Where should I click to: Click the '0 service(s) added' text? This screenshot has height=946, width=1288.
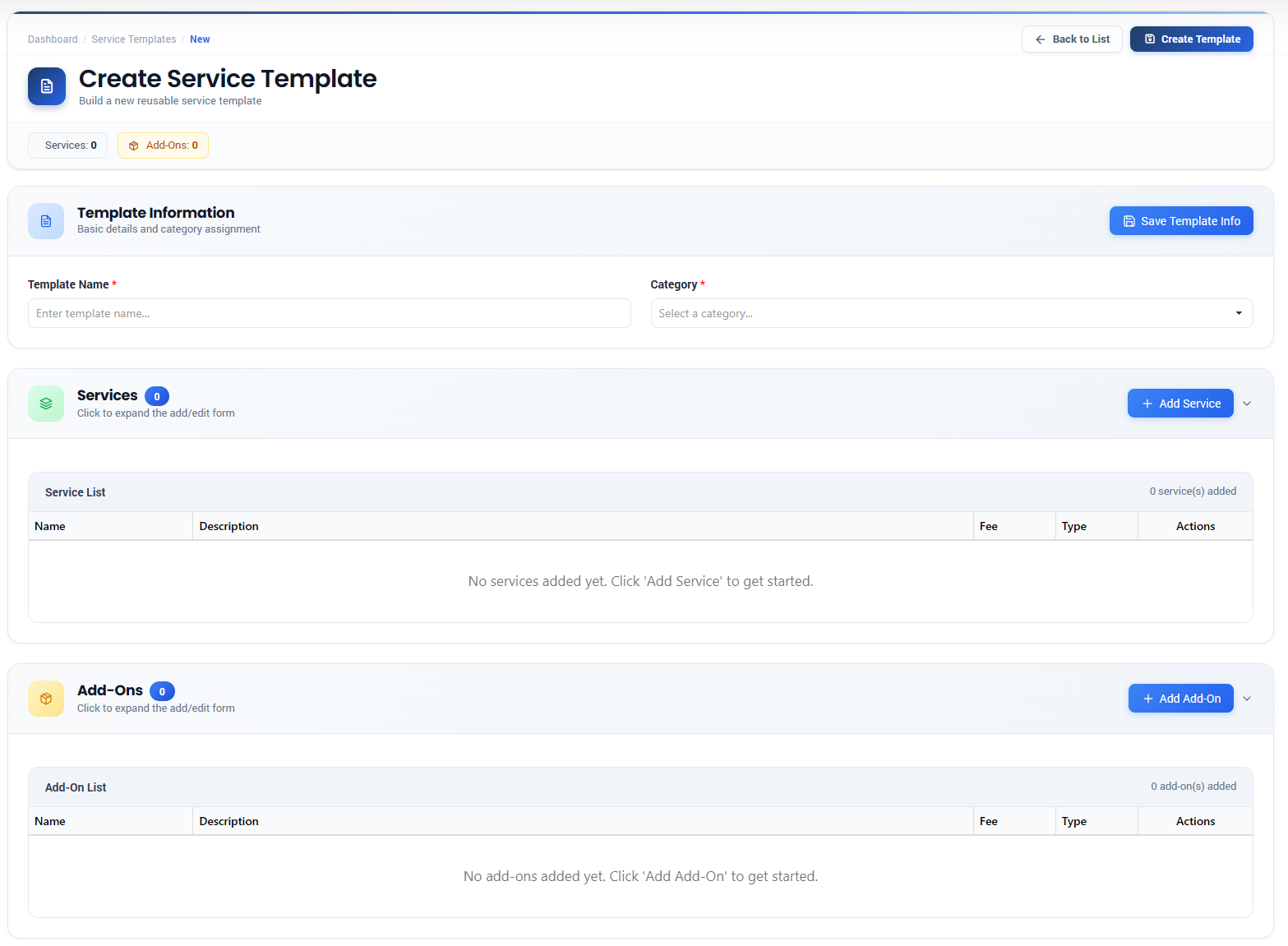(x=1193, y=491)
